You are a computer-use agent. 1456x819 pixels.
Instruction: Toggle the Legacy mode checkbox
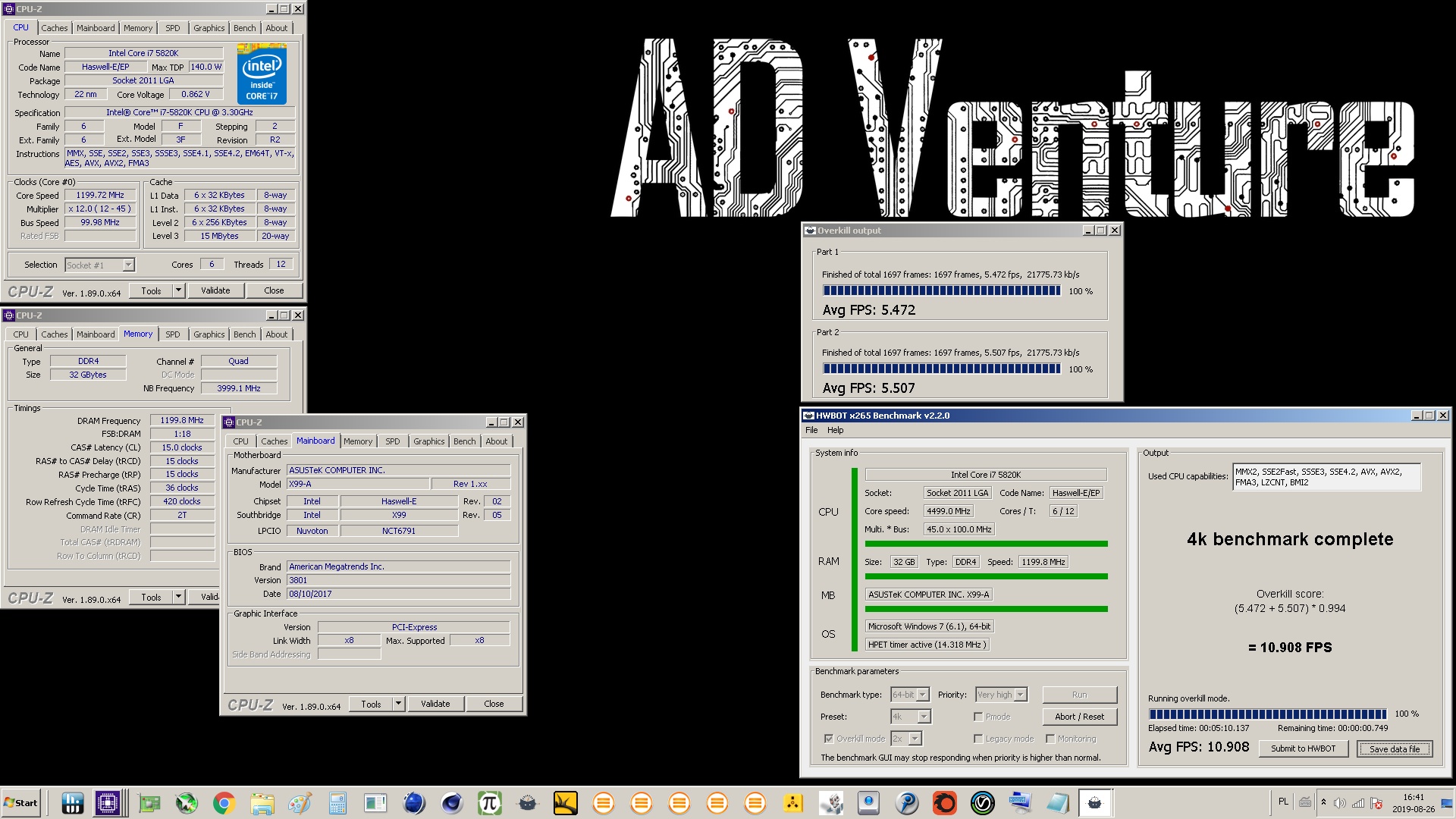978,739
